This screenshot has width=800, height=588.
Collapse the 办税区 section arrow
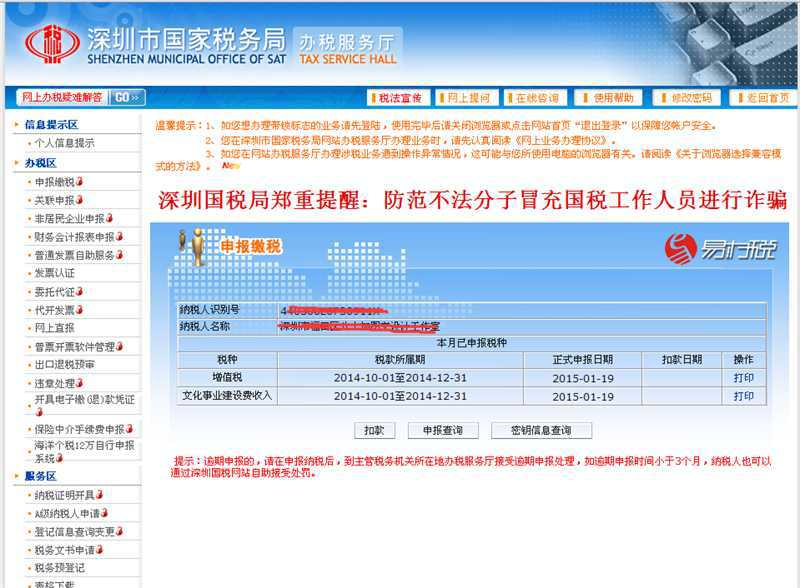pos(17,163)
